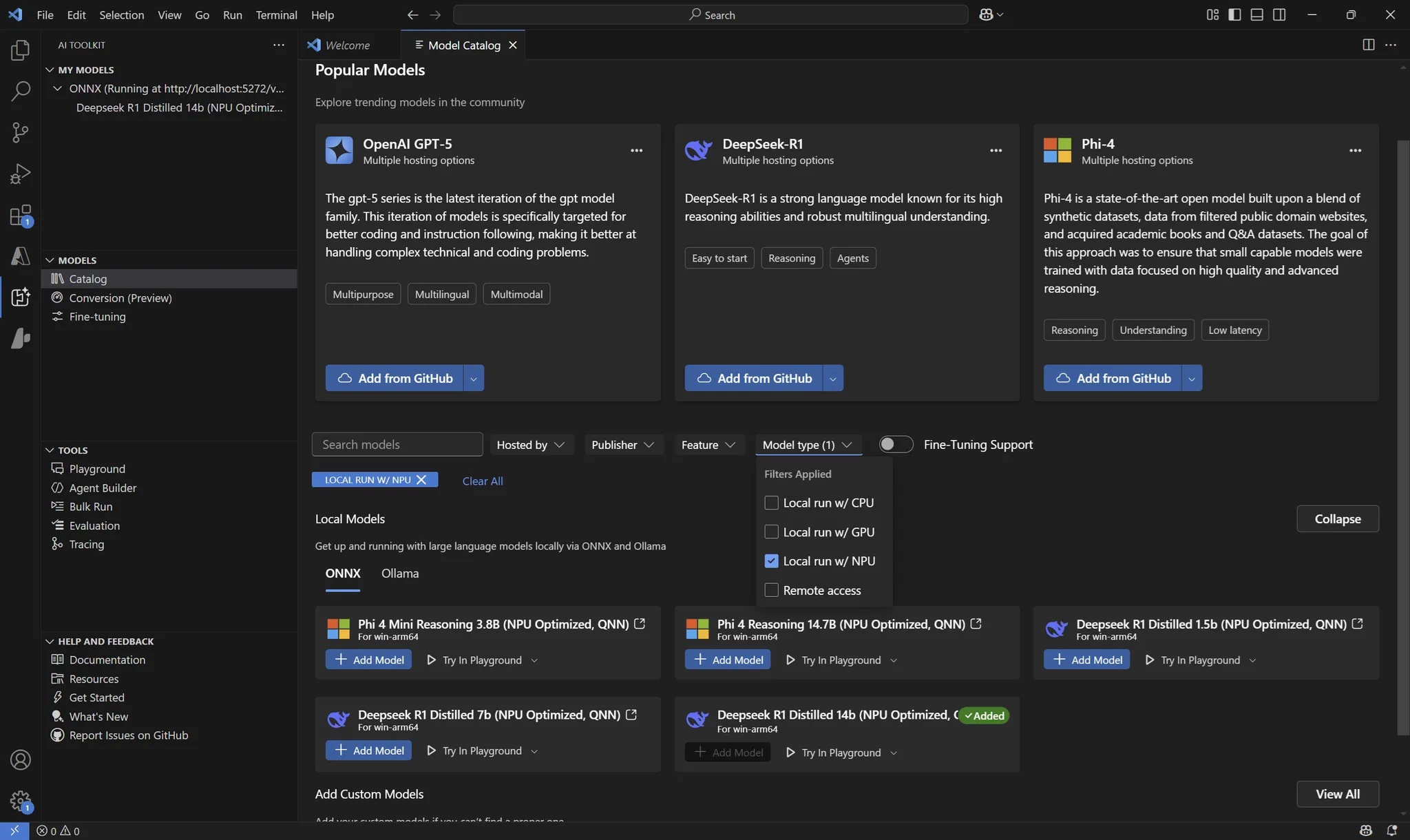Screen dimensions: 1410x840
Task: Check Remote access filter
Action: [x=771, y=590]
